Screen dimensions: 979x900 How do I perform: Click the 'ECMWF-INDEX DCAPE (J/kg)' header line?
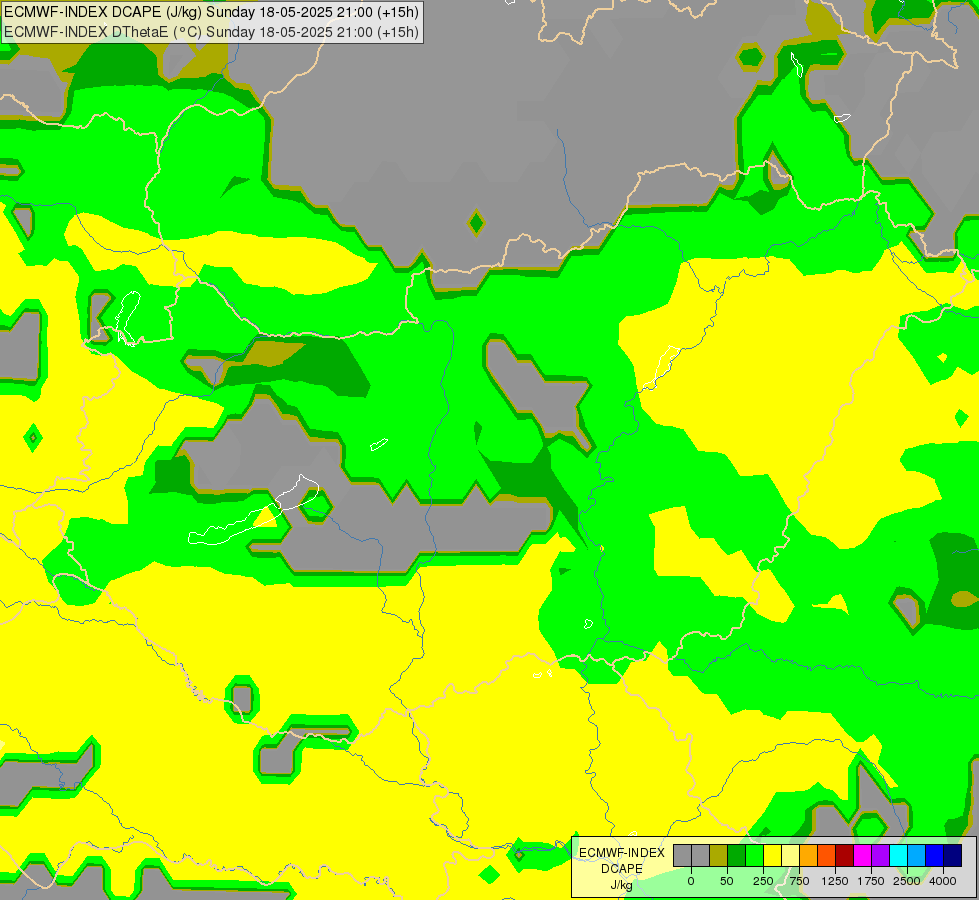211,12
